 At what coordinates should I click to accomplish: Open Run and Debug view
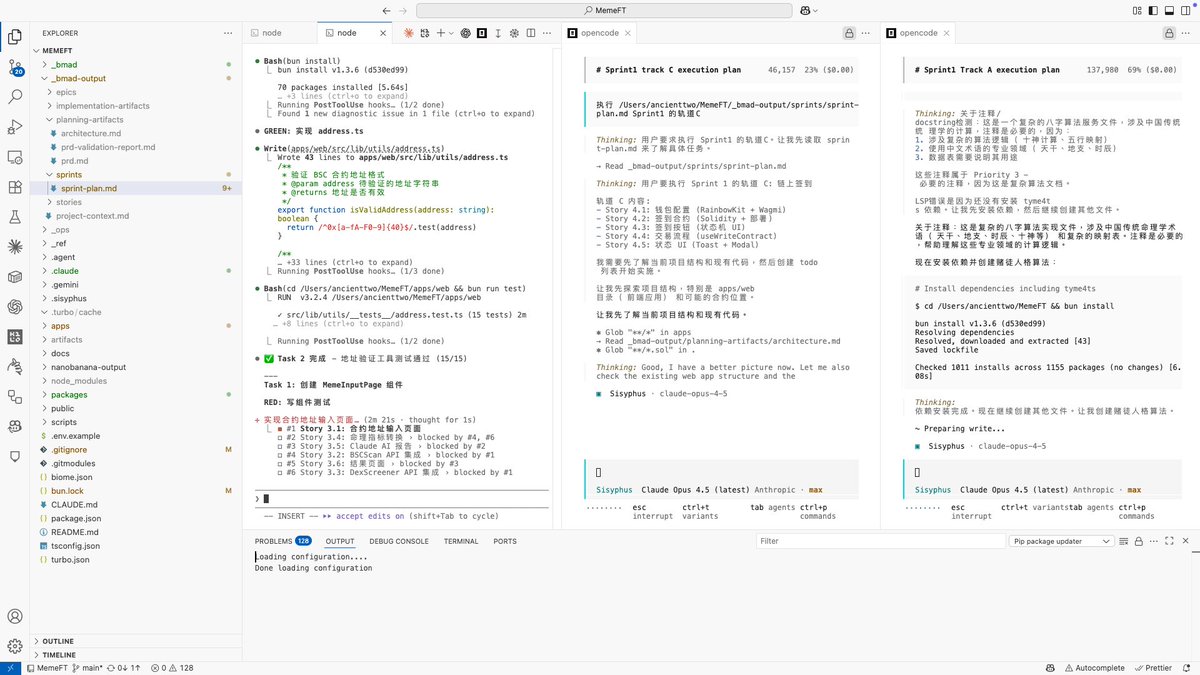point(15,127)
